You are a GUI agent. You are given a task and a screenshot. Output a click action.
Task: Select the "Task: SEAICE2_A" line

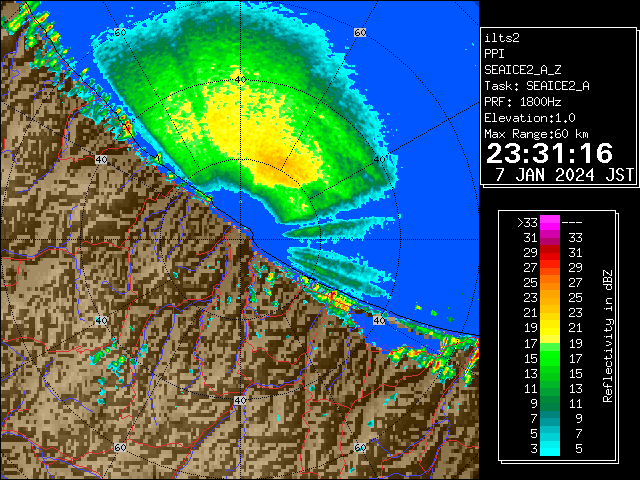point(537,86)
